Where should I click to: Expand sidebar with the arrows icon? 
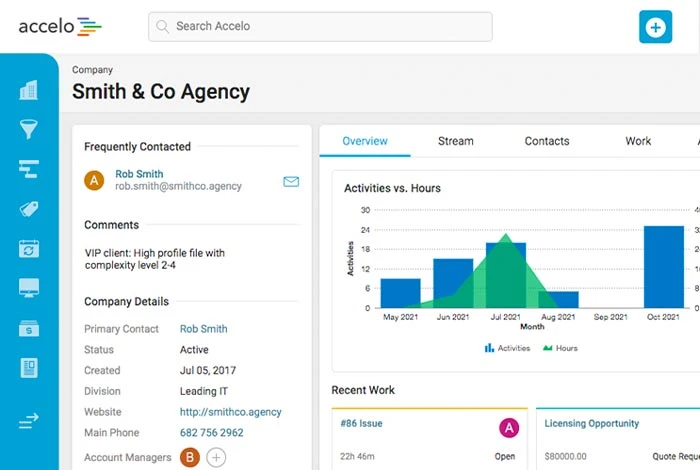click(x=29, y=420)
